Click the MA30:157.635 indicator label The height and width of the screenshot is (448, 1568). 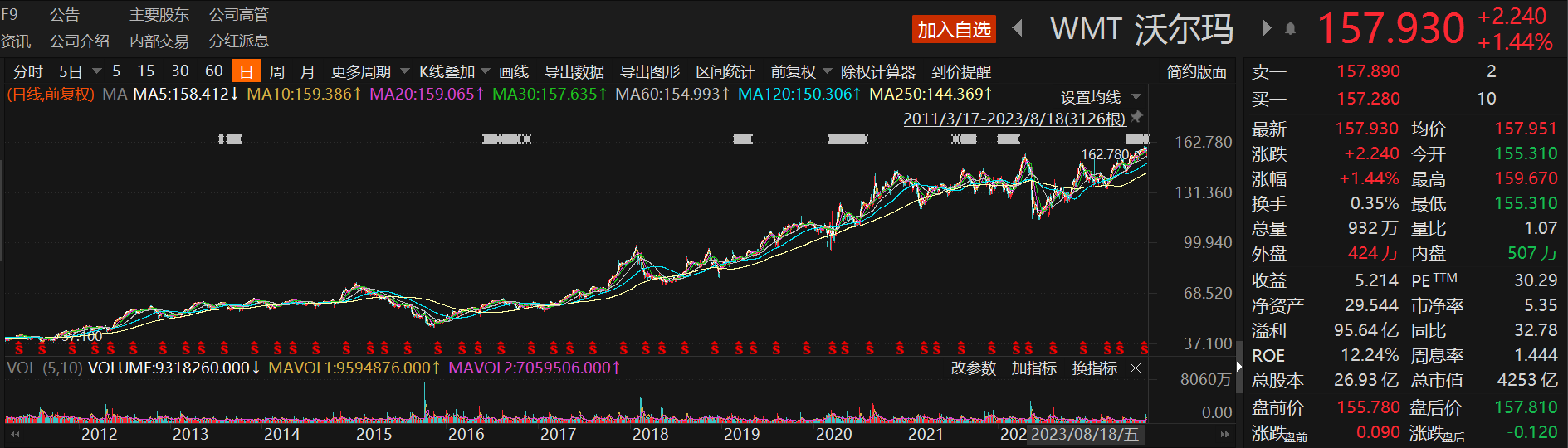[x=550, y=94]
